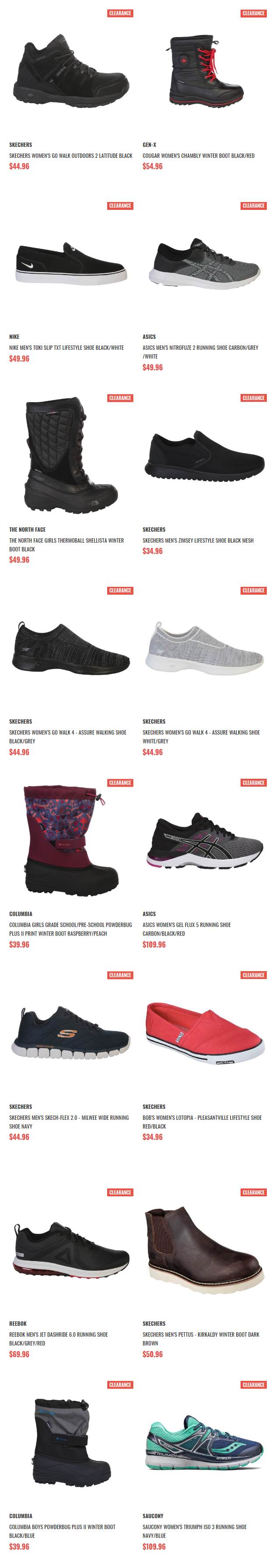Click the GEN-X brand label

[149, 145]
